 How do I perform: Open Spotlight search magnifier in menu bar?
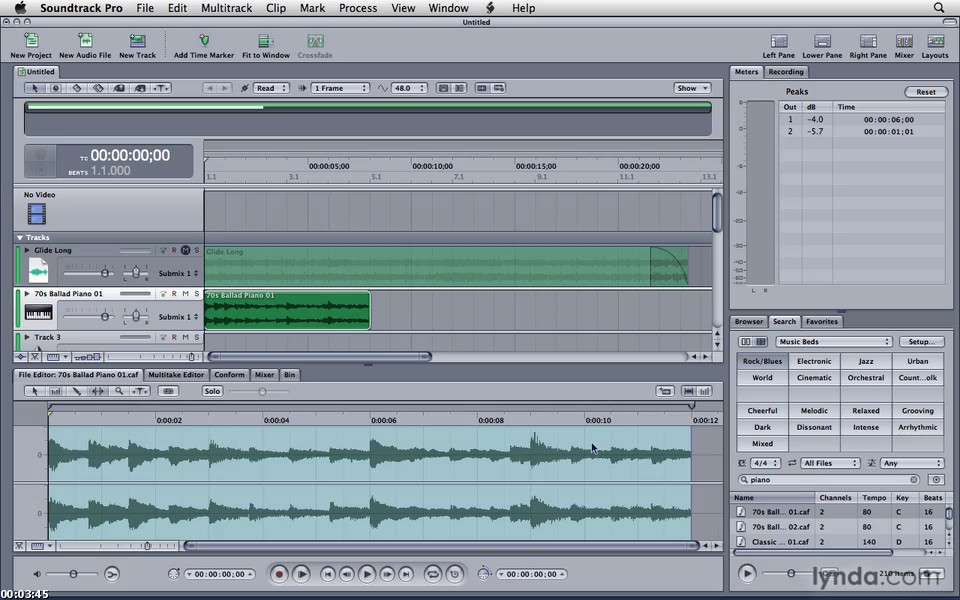(x=939, y=8)
